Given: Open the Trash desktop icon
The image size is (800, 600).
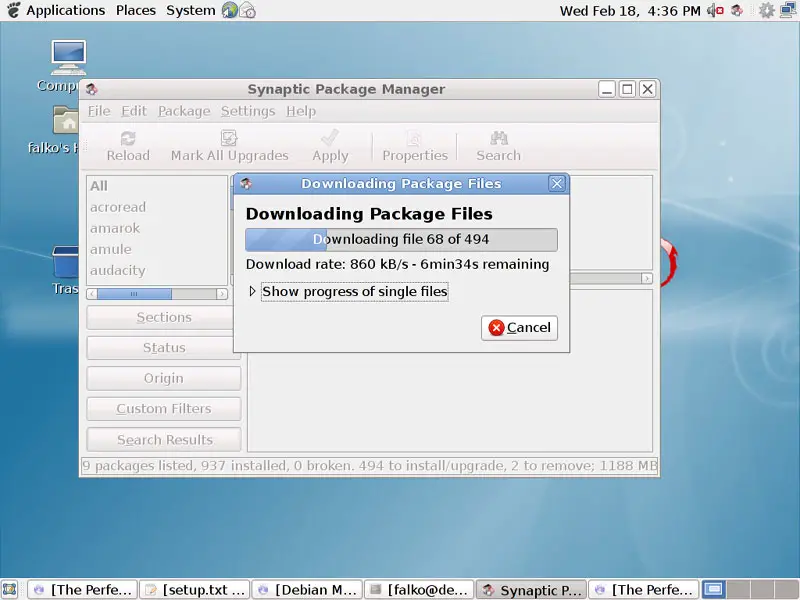Looking at the screenshot, I should tap(65, 262).
